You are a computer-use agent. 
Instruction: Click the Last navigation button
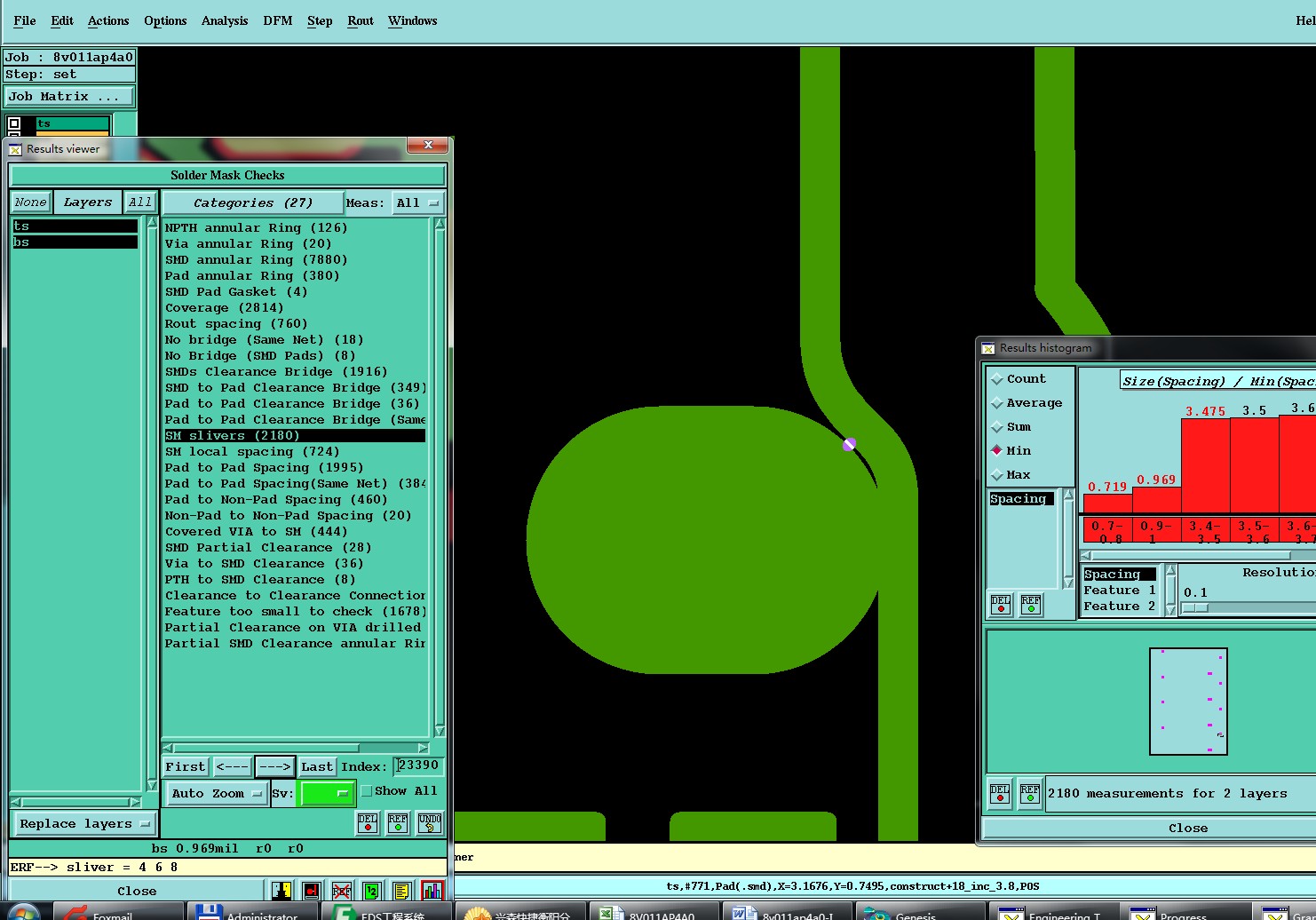pyautogui.click(x=316, y=766)
